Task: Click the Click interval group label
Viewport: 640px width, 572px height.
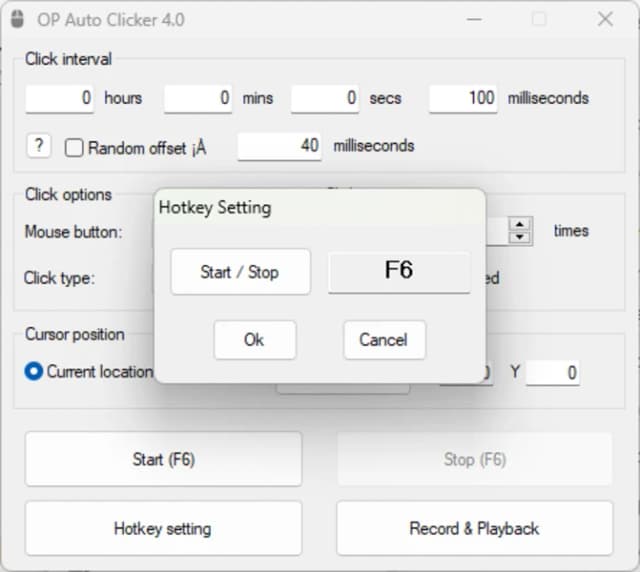Action: click(68, 59)
